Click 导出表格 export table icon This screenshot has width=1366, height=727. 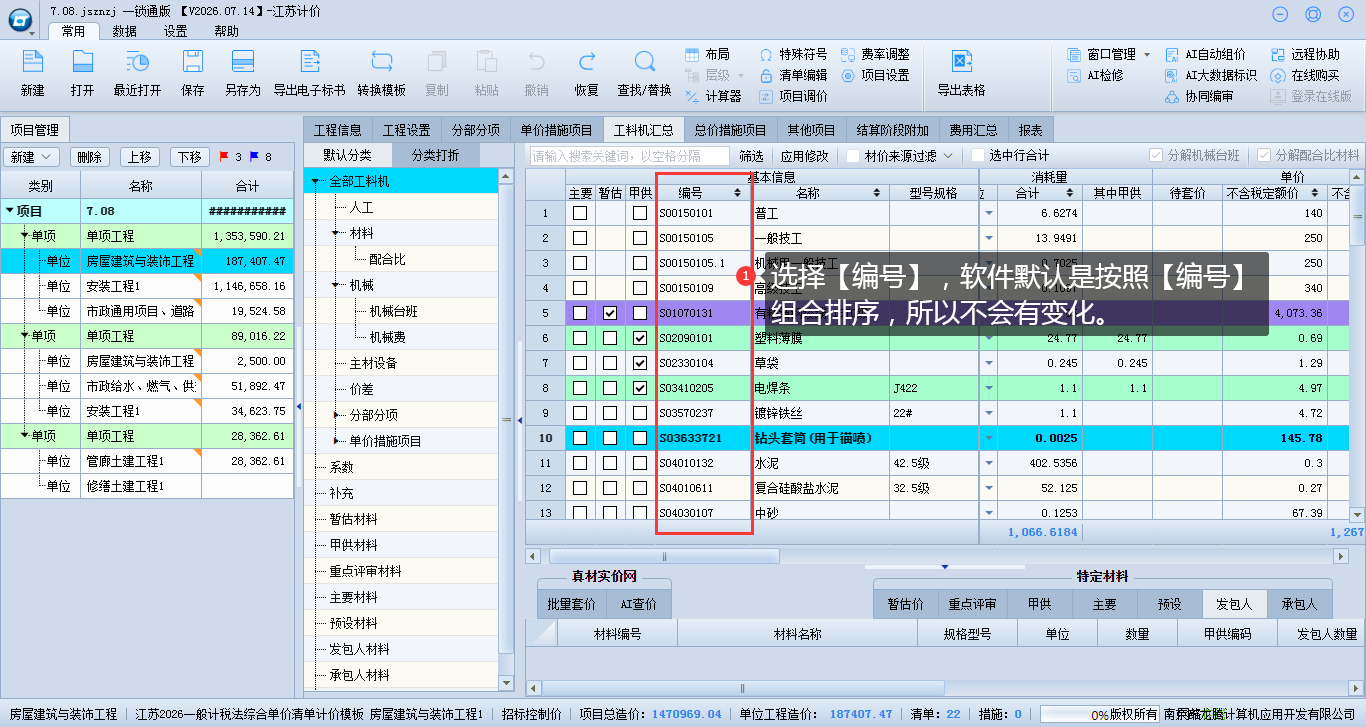click(x=961, y=72)
